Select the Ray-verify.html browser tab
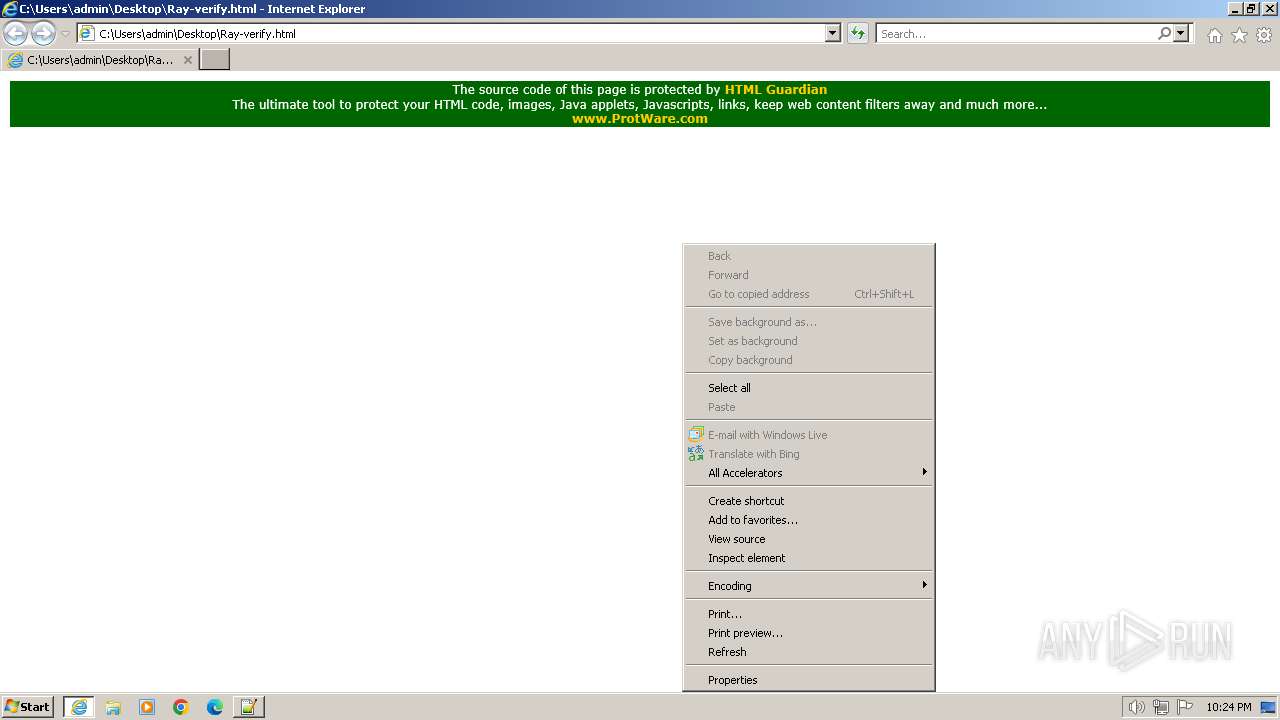This screenshot has width=1280, height=720. pos(100,60)
